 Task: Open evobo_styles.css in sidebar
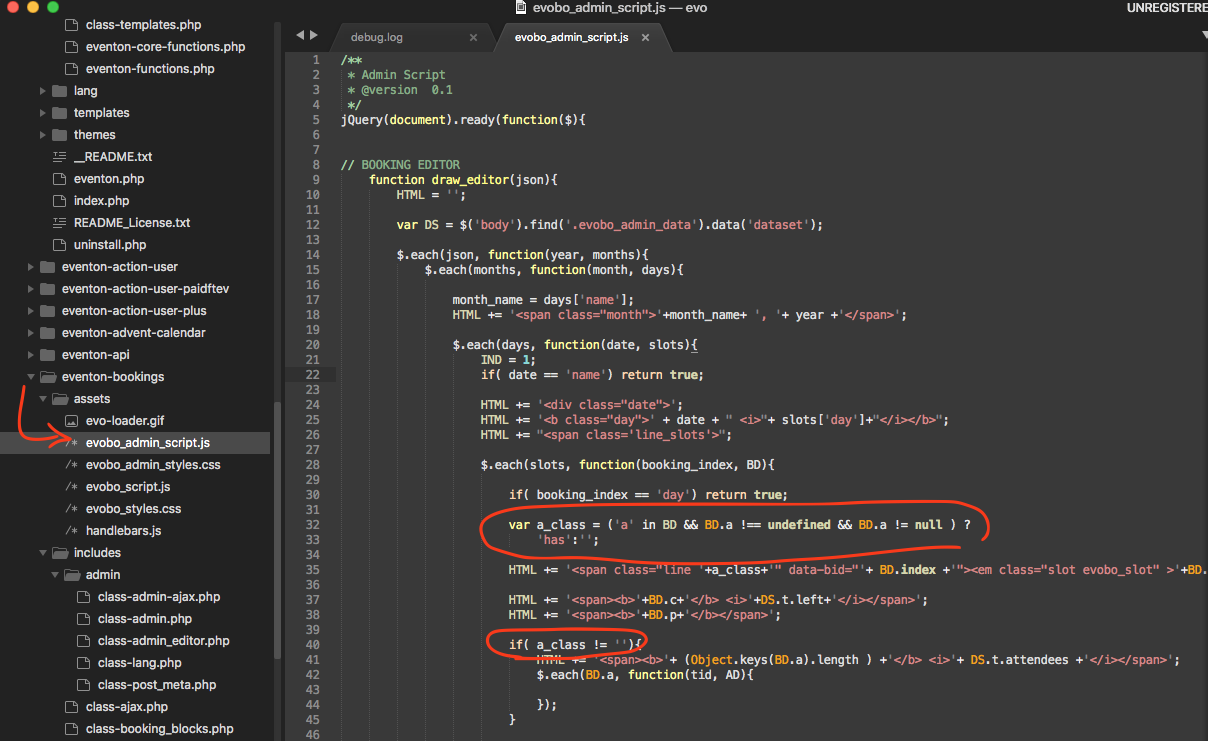click(133, 509)
